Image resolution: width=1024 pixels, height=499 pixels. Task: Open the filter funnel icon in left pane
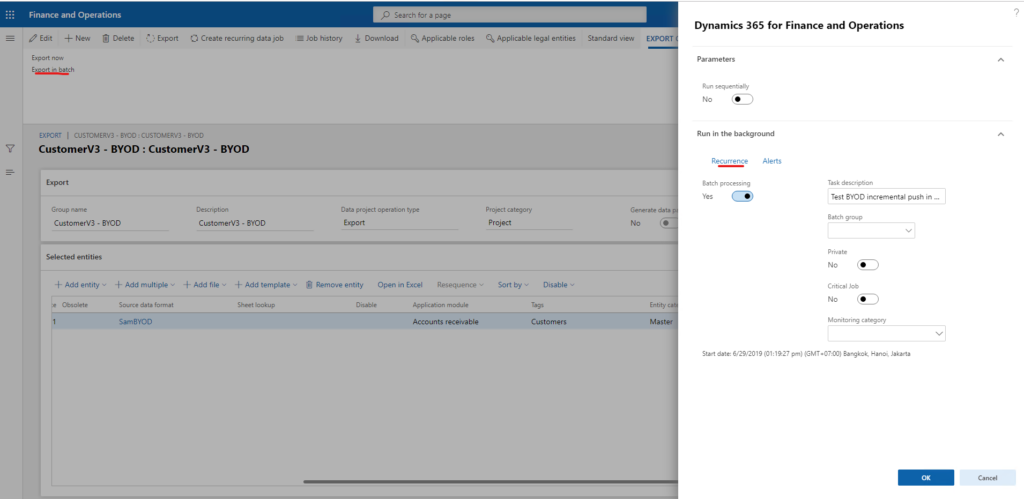click(x=10, y=149)
